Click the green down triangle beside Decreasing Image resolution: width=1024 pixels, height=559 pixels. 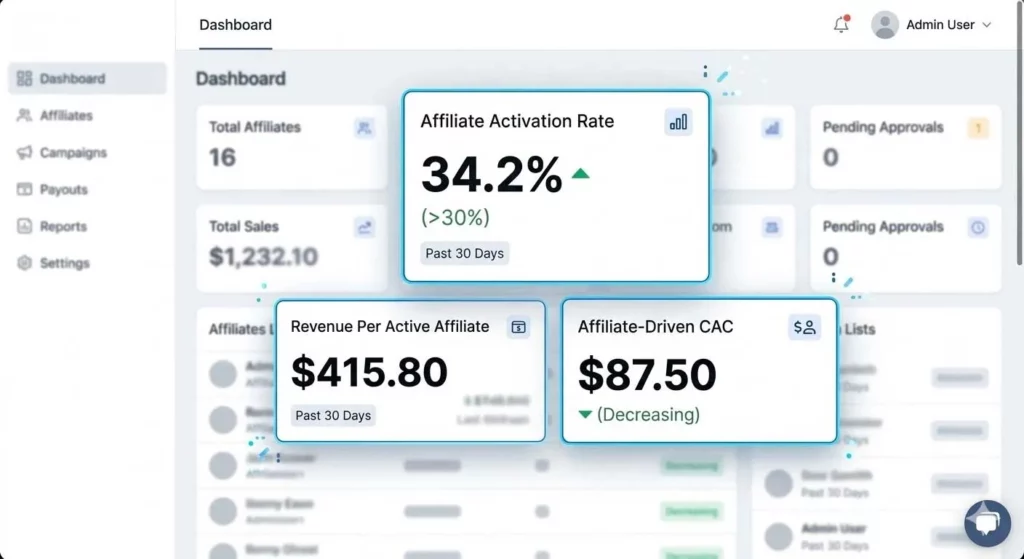point(585,415)
